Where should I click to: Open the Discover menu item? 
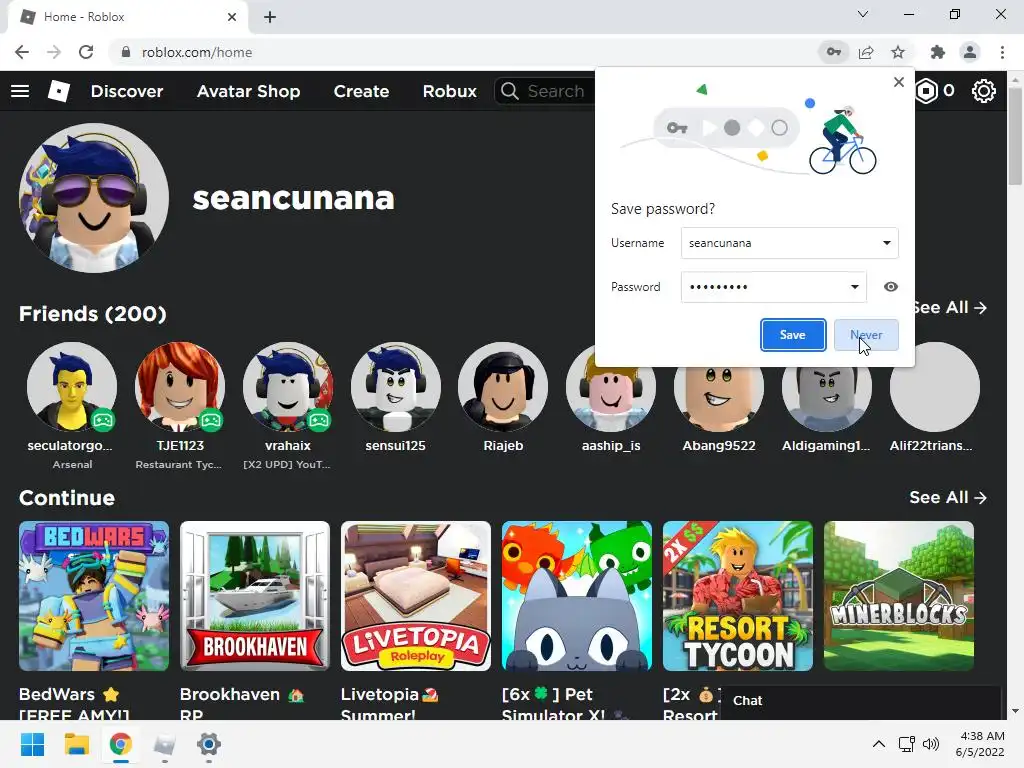coord(127,91)
